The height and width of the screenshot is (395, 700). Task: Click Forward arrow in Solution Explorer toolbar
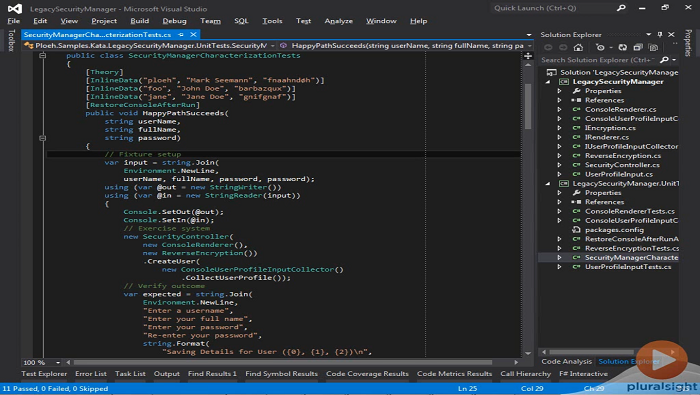click(563, 47)
